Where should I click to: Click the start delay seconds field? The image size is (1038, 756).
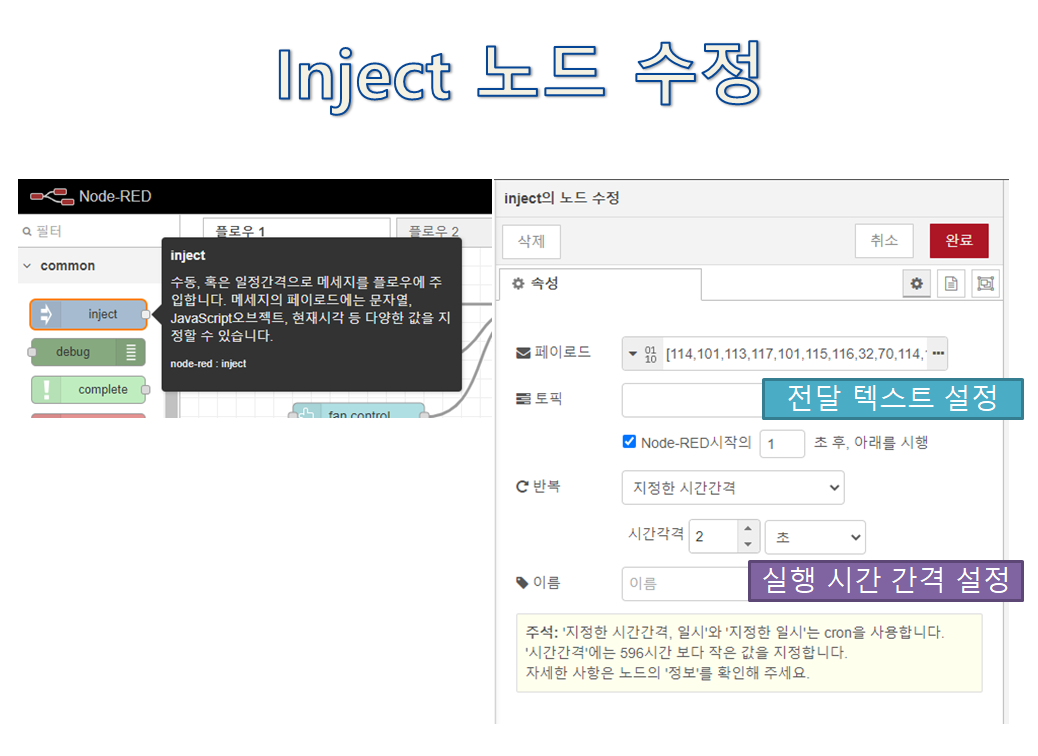pos(782,443)
